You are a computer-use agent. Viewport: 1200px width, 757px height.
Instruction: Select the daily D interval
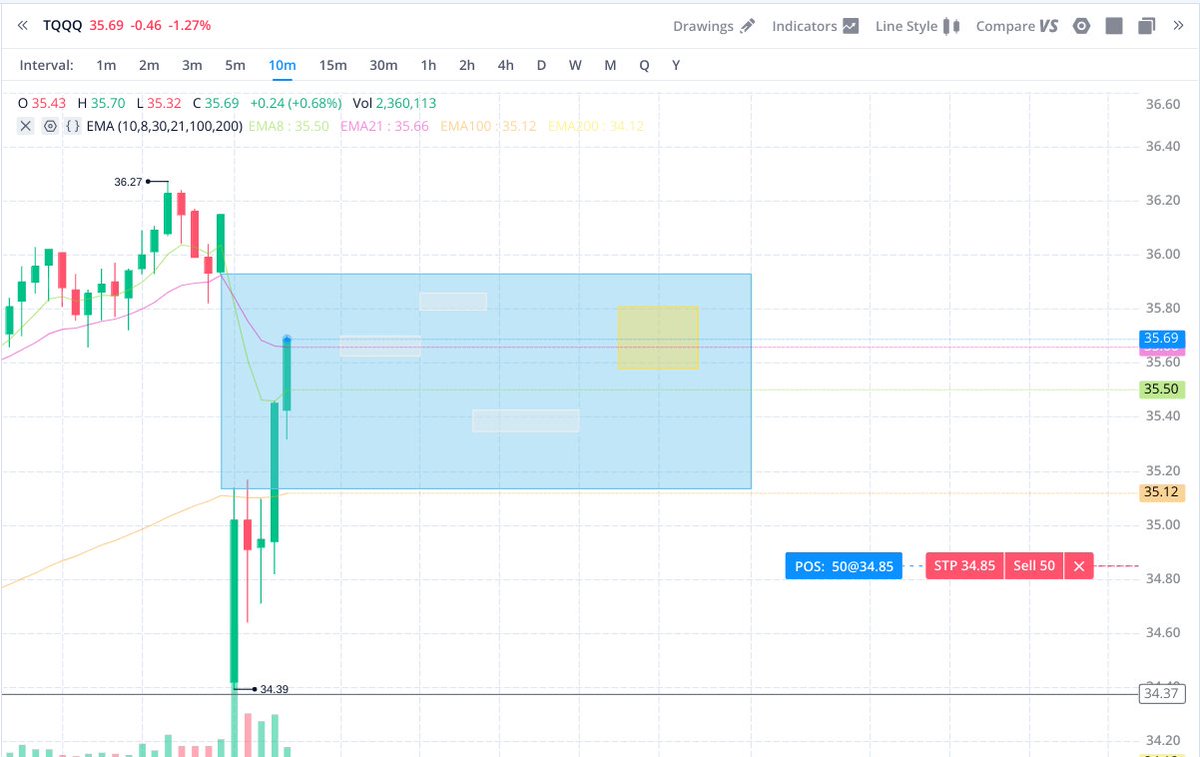click(541, 65)
